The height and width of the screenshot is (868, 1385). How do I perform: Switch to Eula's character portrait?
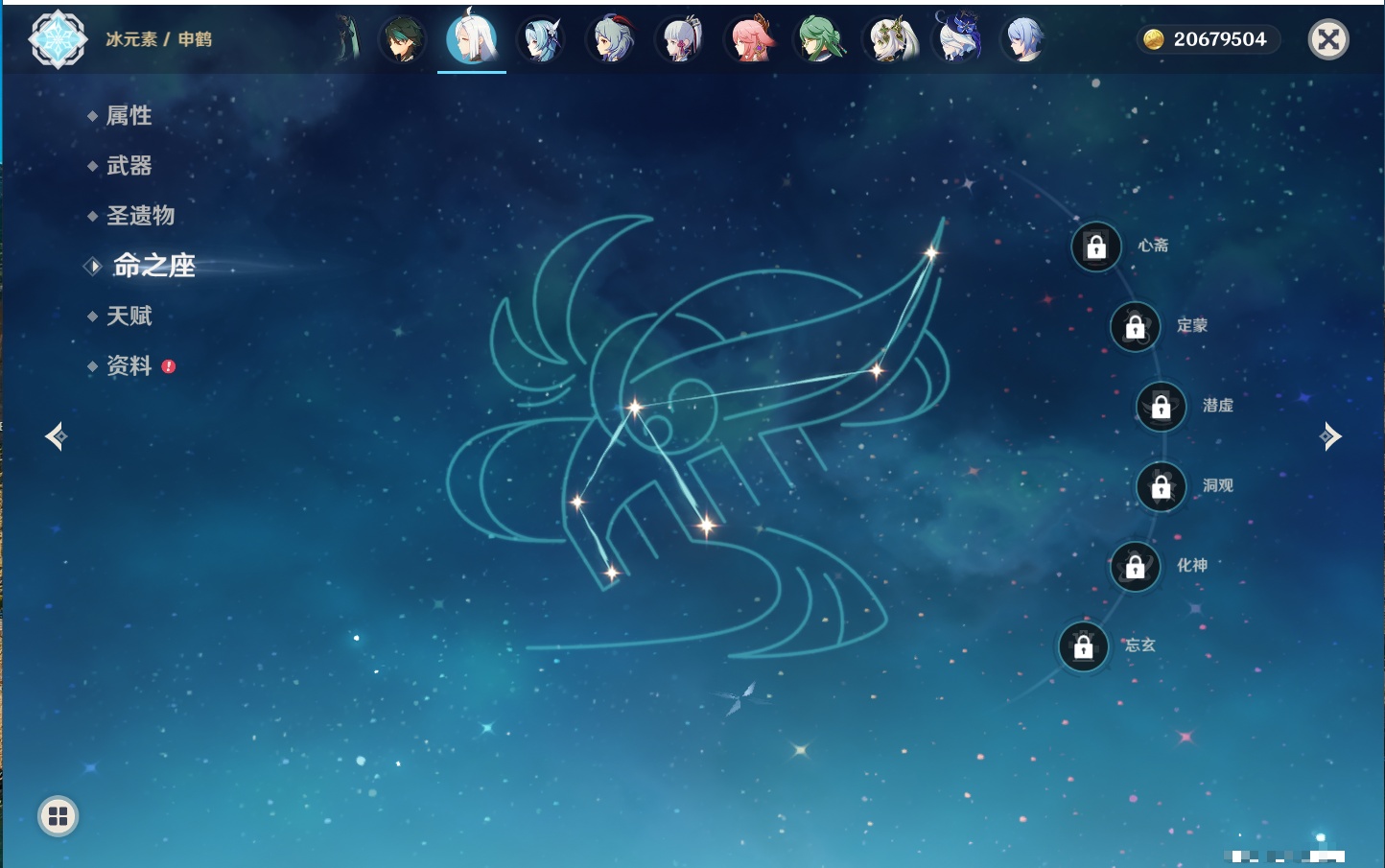(541, 40)
